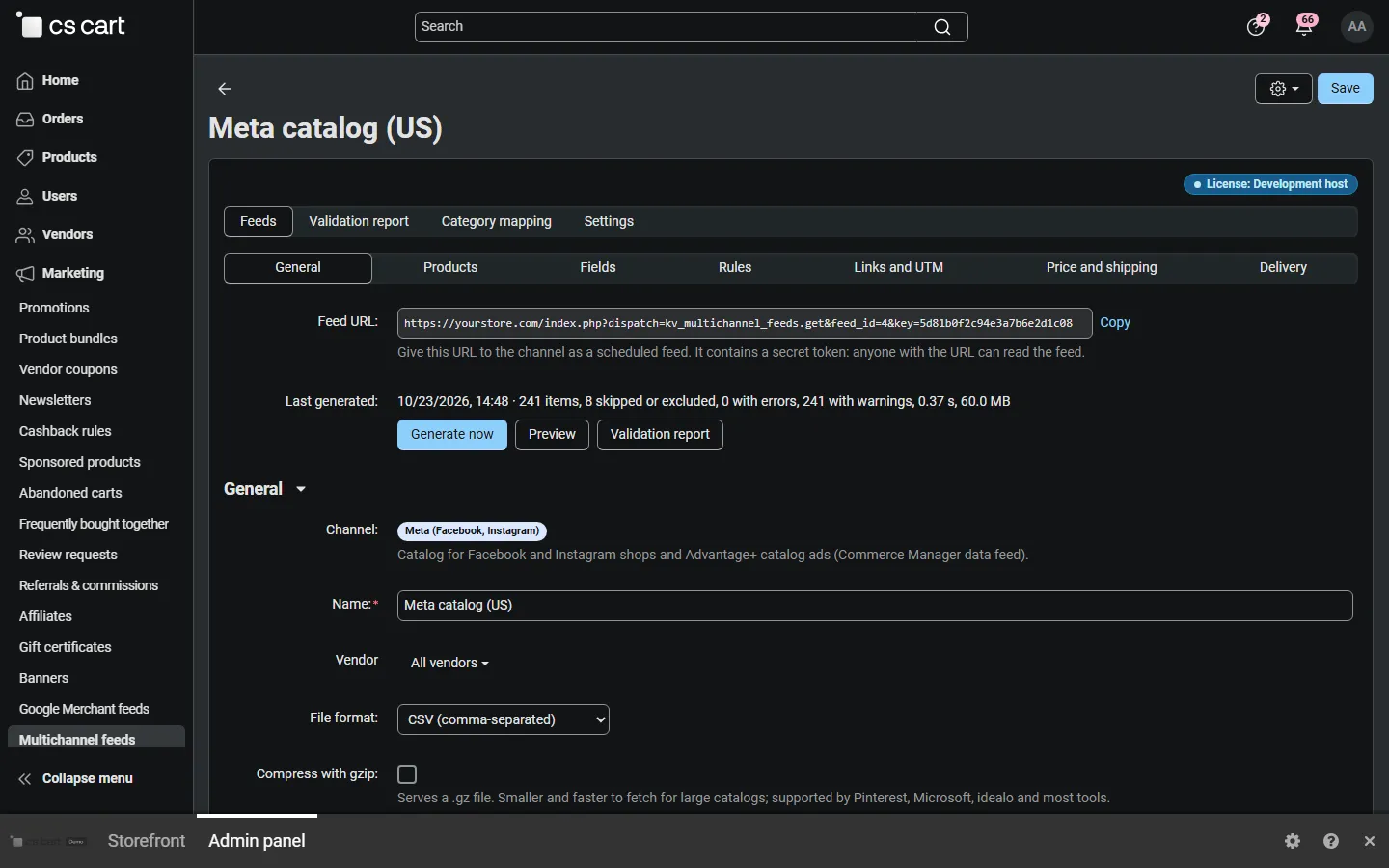Click the CS-Cart logo

point(71,26)
